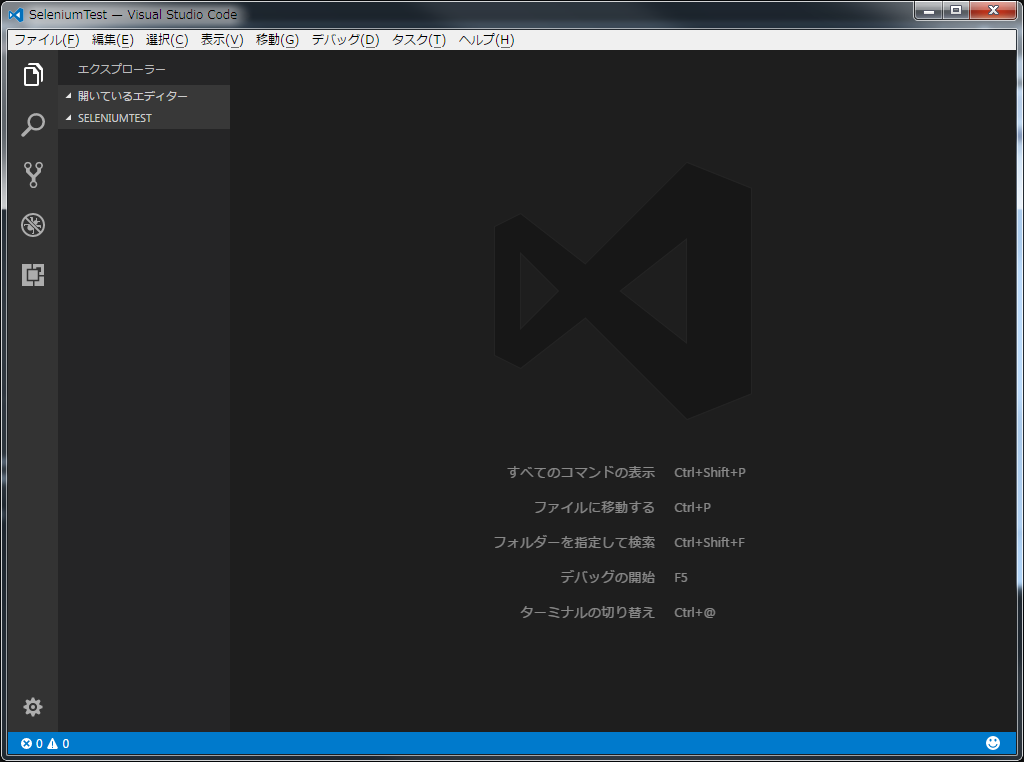Open the Source Control view icon
Viewport: 1024px width, 762px height.
pos(33,175)
